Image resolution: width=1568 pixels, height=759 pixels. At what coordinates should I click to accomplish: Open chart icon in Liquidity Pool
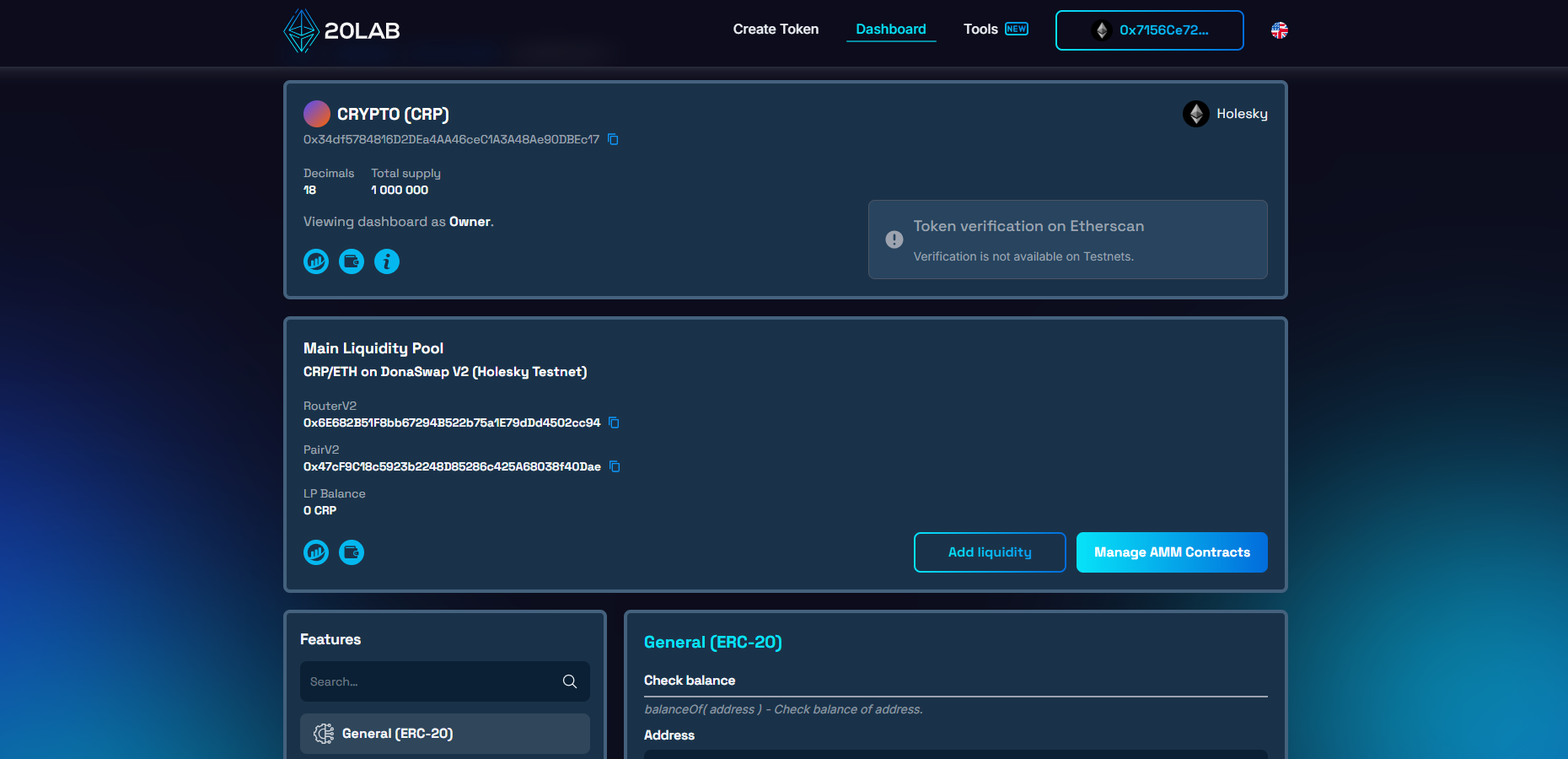tap(316, 552)
